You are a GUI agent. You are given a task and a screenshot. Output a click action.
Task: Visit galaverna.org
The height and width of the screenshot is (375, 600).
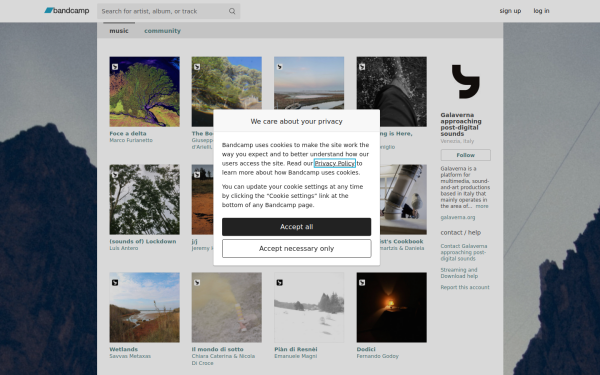pyautogui.click(x=458, y=217)
